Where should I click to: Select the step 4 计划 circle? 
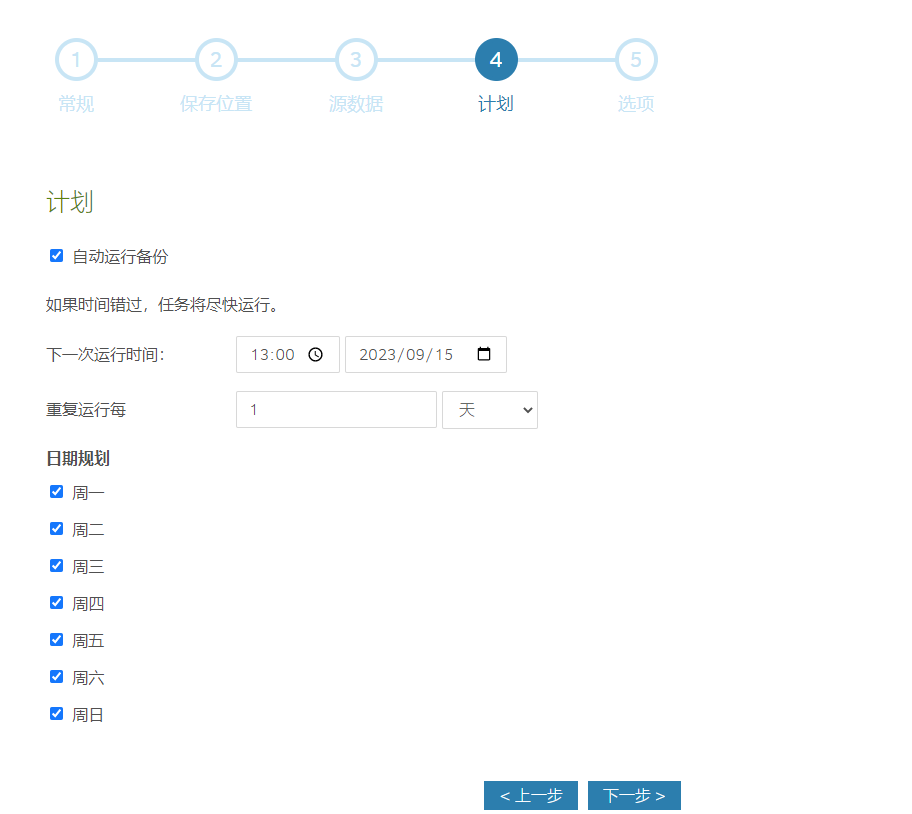pyautogui.click(x=496, y=60)
